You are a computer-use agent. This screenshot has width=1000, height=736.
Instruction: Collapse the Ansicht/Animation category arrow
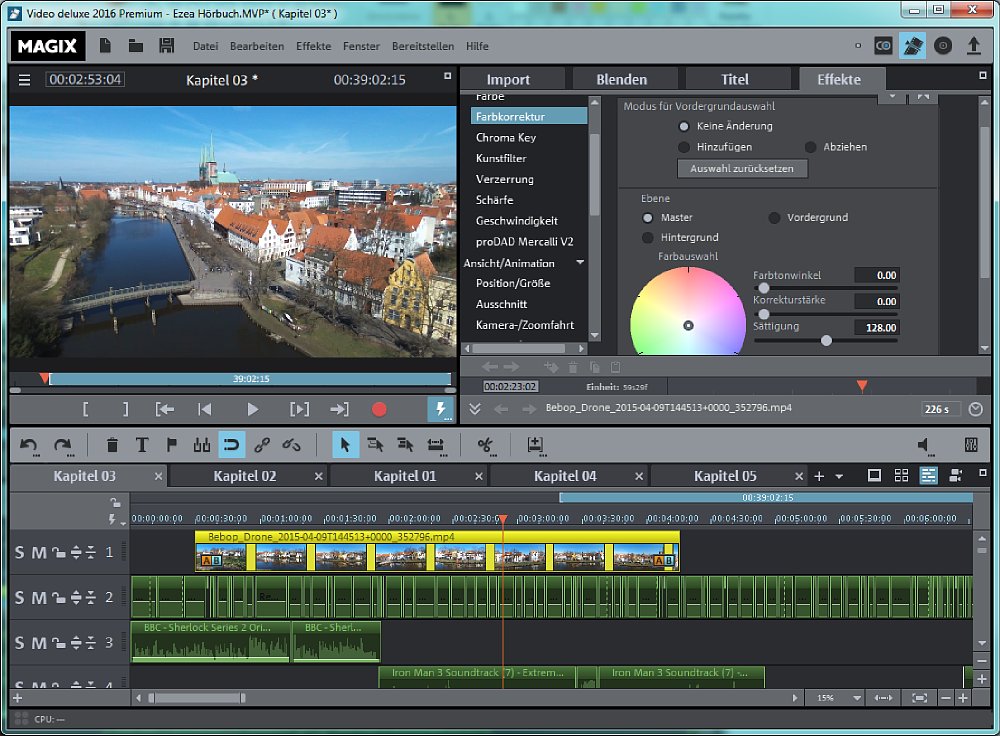click(580, 263)
